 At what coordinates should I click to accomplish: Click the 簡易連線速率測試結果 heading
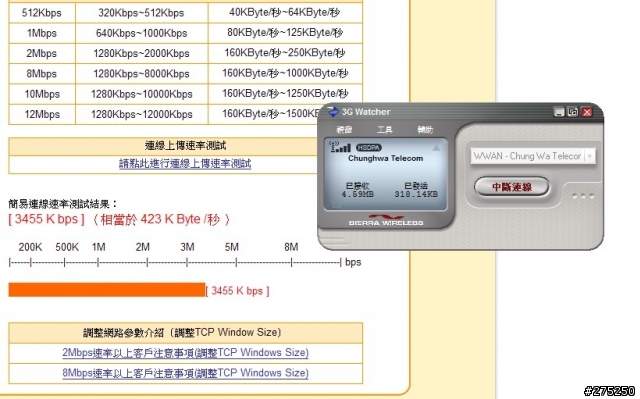[x=63, y=204]
